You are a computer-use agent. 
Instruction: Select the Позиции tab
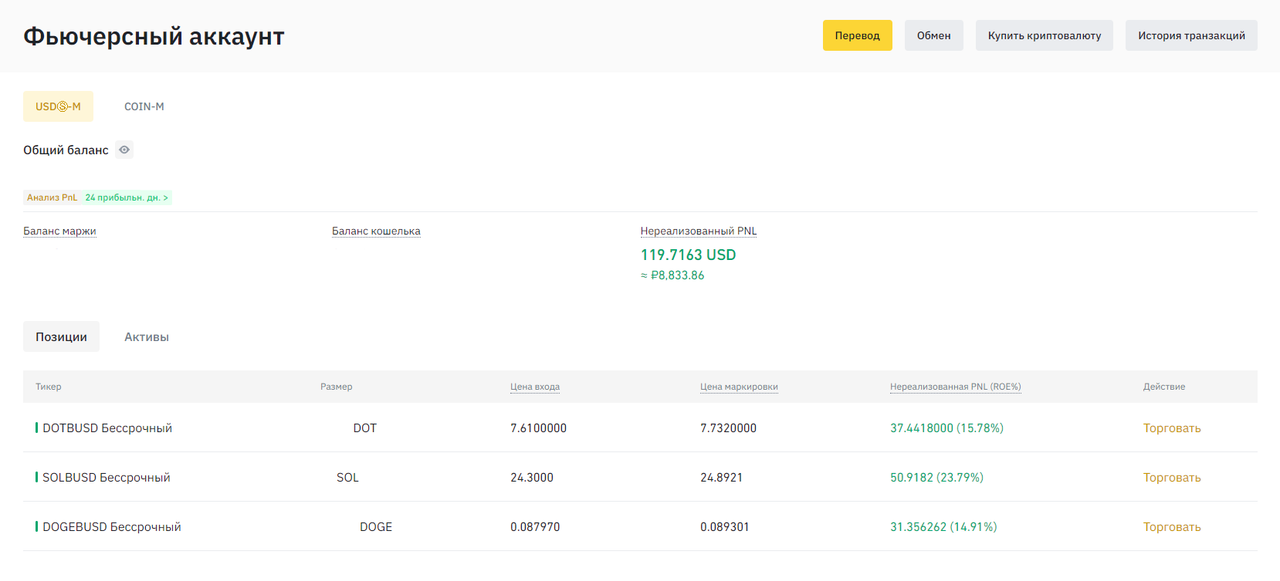point(61,337)
